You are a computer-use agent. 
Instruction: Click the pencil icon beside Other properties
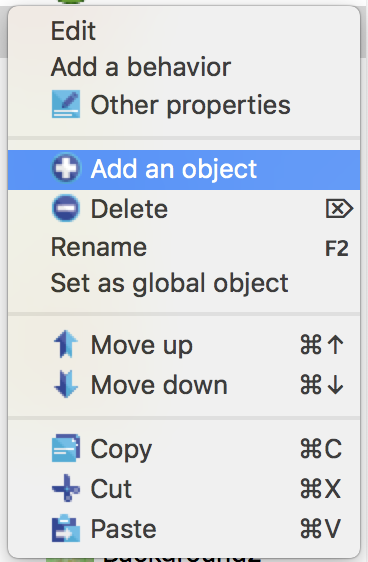point(66,104)
